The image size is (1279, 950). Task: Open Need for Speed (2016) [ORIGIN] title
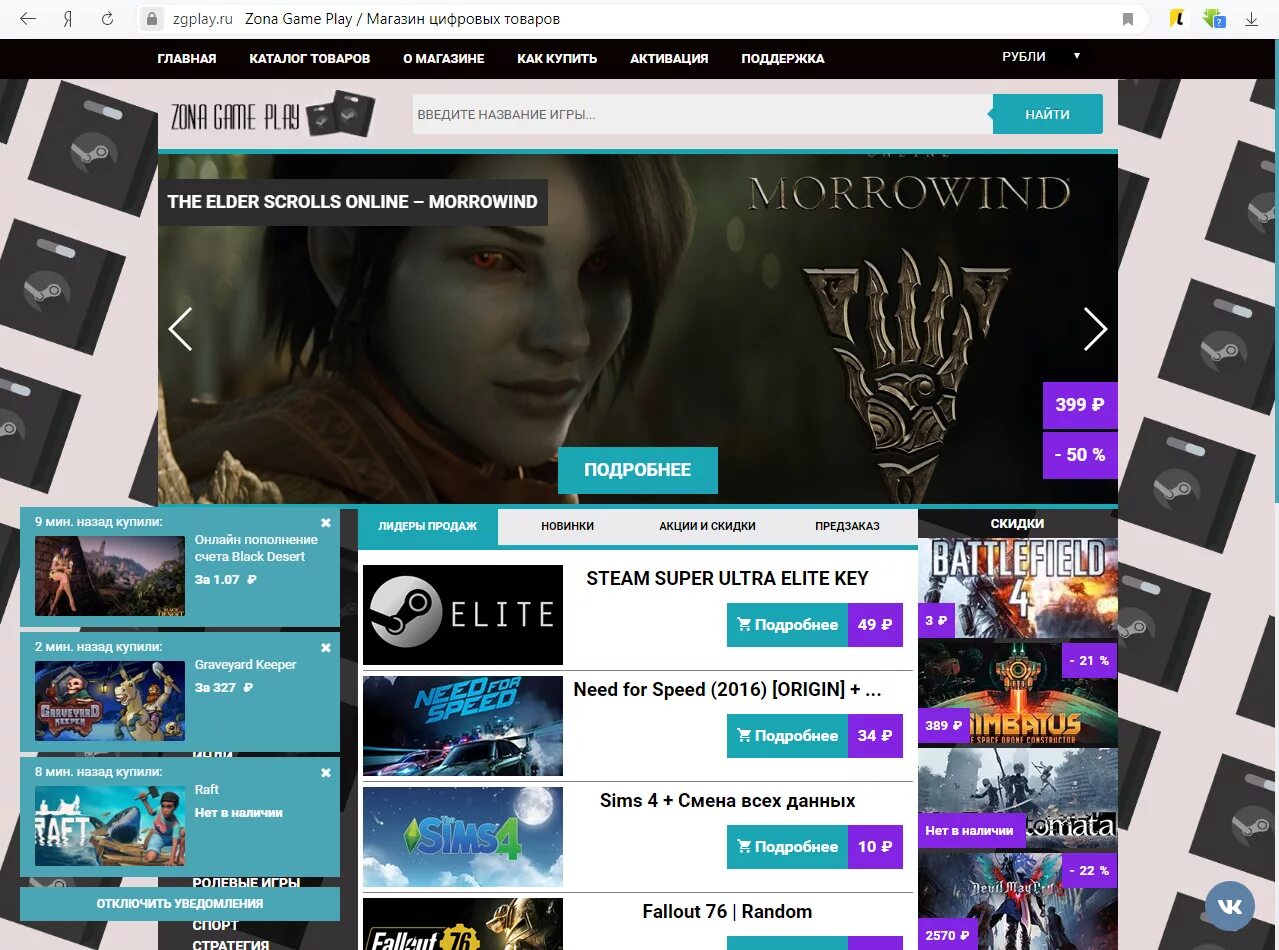click(727, 689)
